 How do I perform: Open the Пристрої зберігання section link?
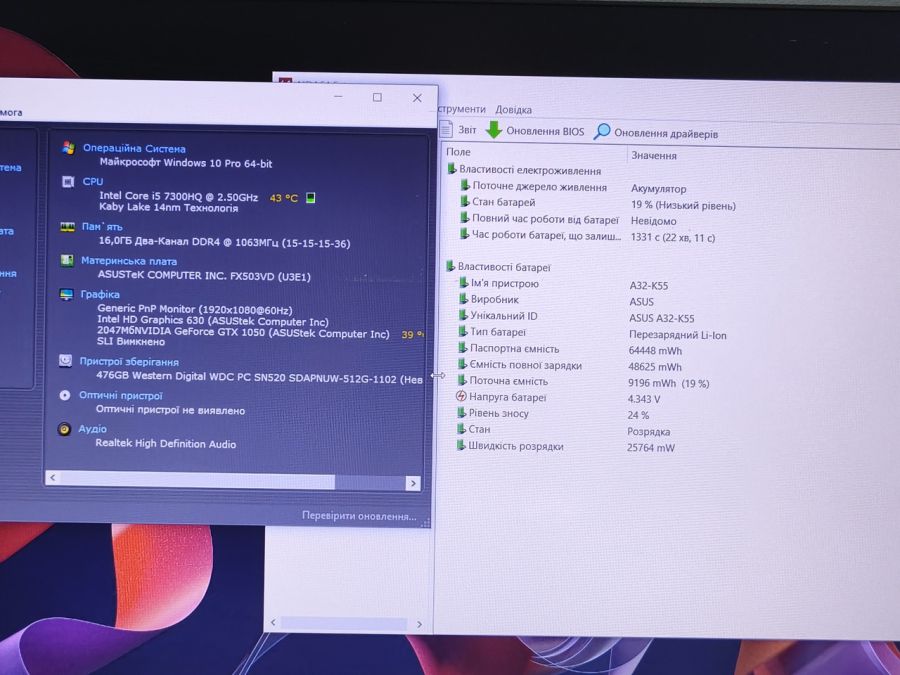[x=129, y=362]
